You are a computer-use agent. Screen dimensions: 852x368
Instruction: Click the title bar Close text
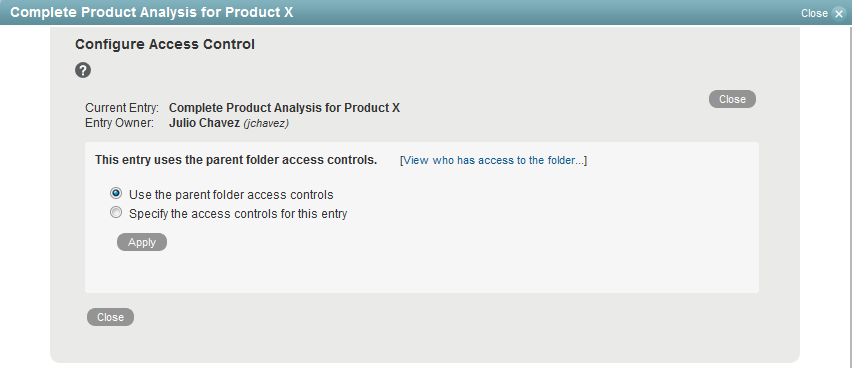[814, 14]
